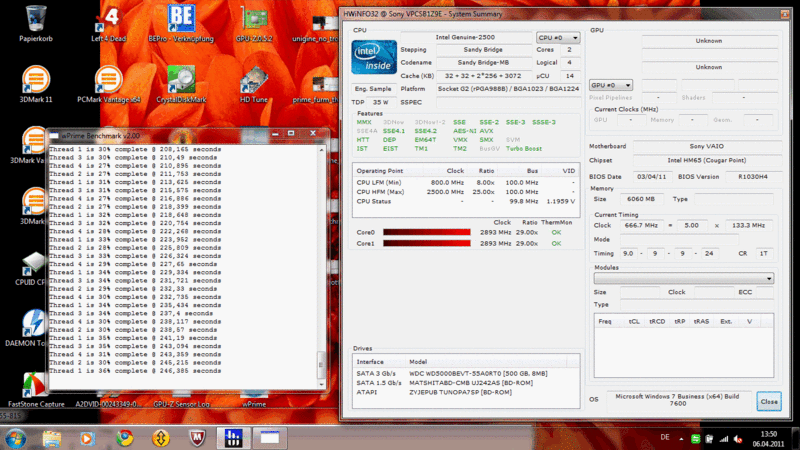Click the AVX feature label

(486, 131)
